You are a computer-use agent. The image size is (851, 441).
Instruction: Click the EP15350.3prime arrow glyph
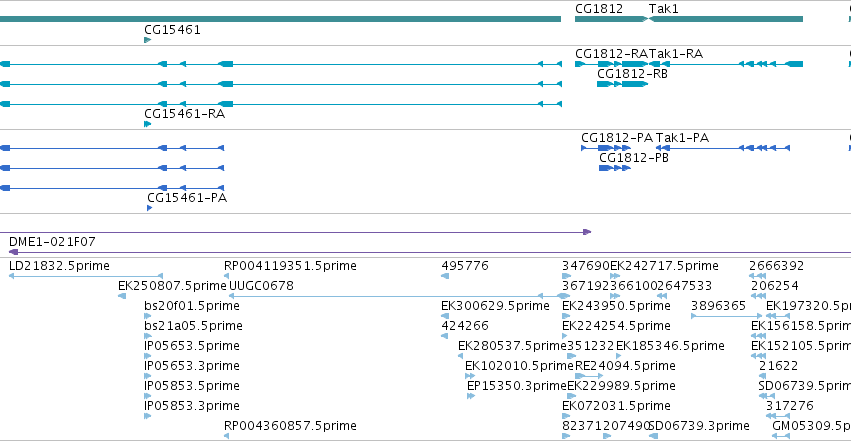point(471,396)
